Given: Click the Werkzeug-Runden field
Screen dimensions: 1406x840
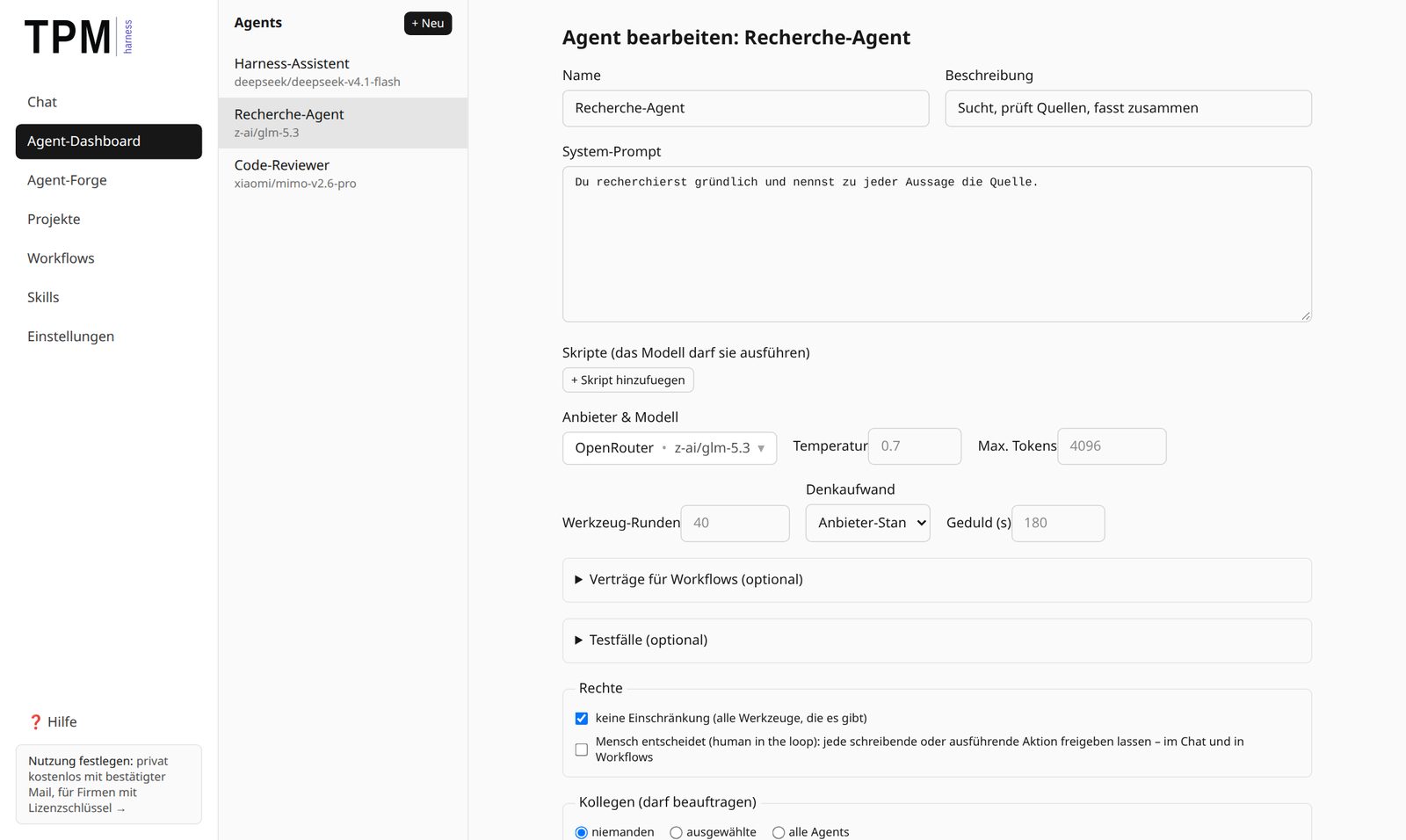Looking at the screenshot, I should (x=735, y=524).
